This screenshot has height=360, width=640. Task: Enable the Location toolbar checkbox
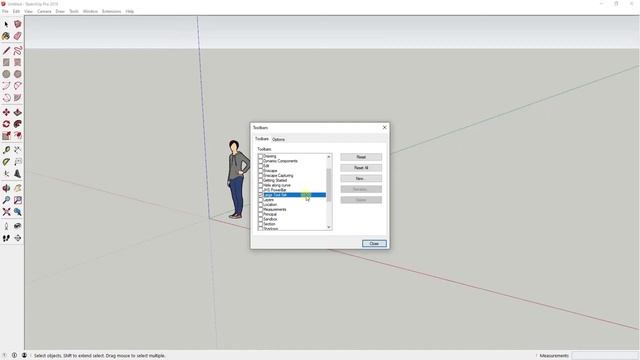pyautogui.click(x=260, y=204)
